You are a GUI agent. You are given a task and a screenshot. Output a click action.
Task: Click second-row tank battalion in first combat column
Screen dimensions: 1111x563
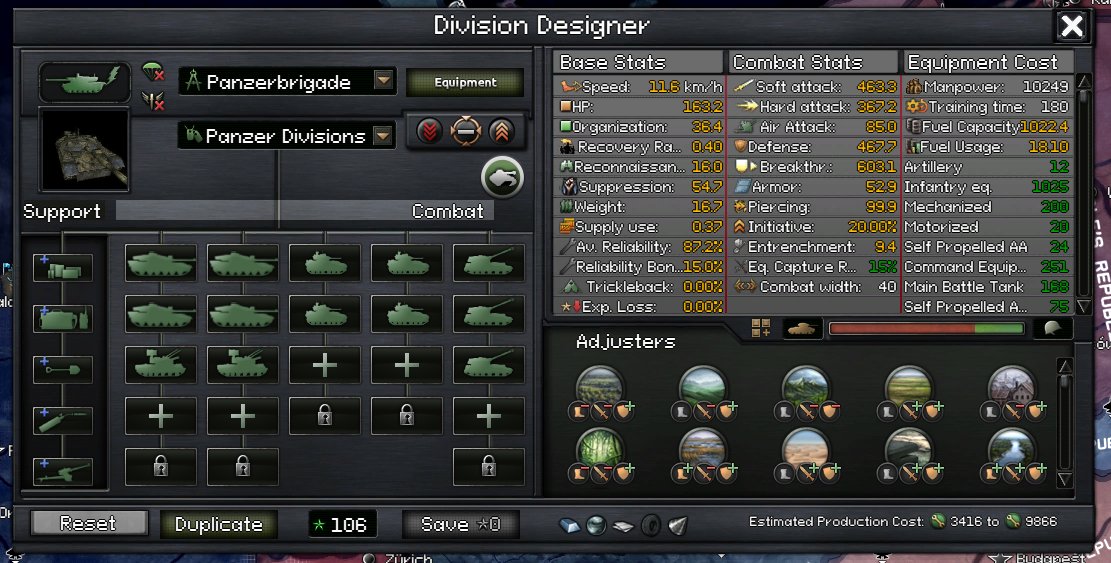(161, 314)
